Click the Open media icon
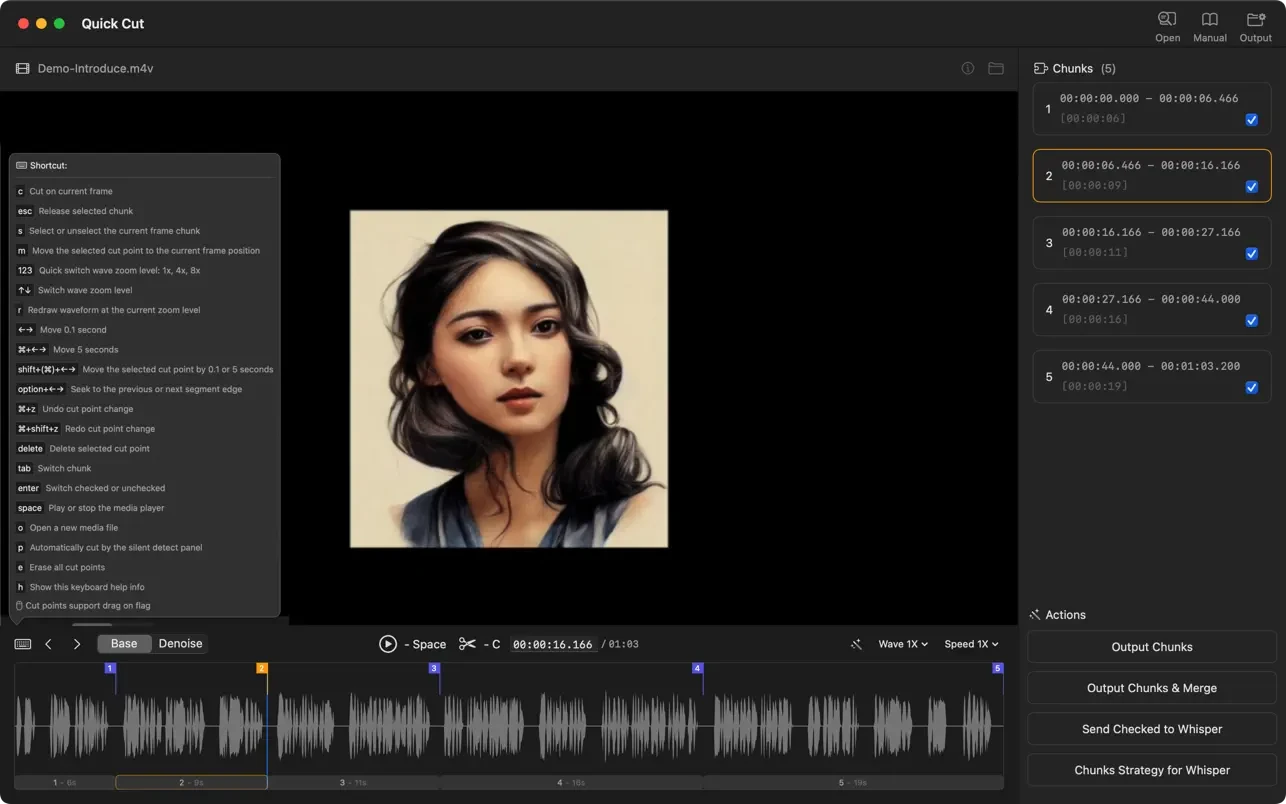The width and height of the screenshot is (1286, 804). [1167, 20]
